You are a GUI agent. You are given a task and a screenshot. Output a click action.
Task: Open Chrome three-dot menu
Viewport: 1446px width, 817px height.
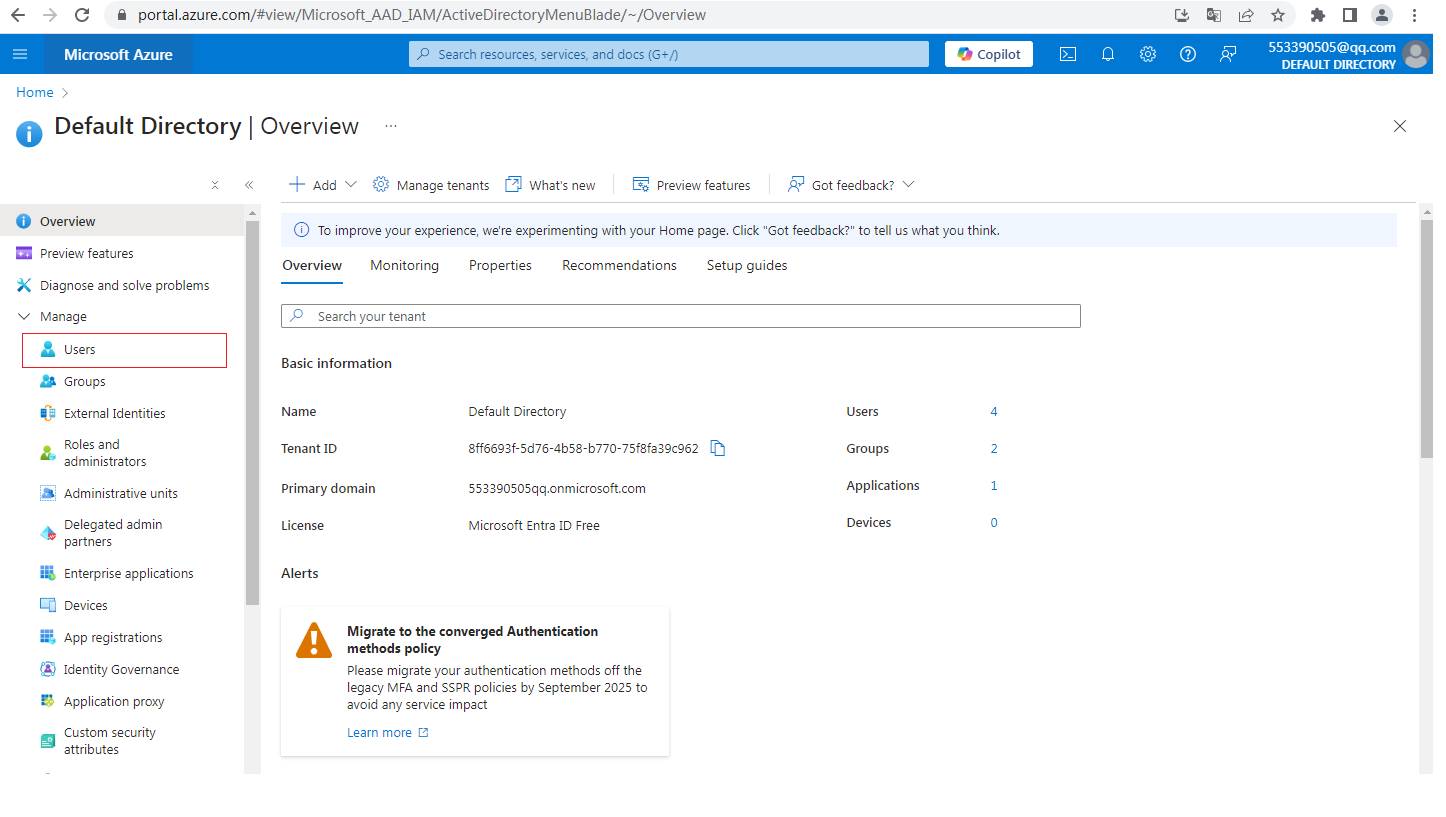click(1414, 15)
